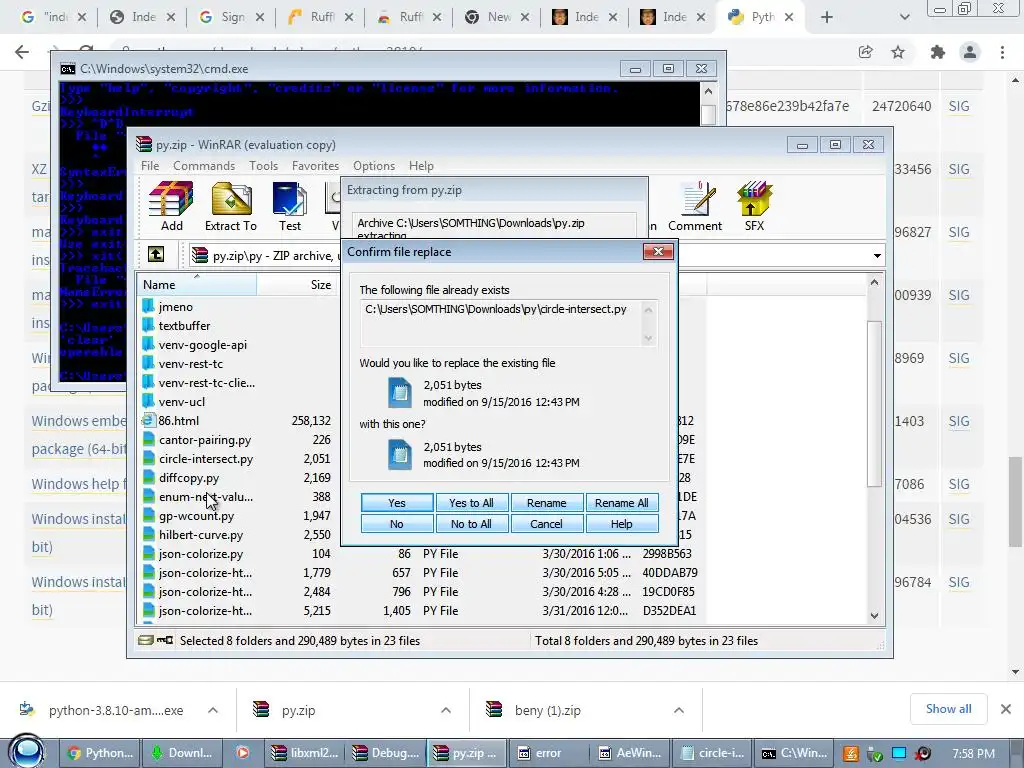Viewport: 1024px width, 768px height.
Task: Click the Rename button
Action: (547, 503)
